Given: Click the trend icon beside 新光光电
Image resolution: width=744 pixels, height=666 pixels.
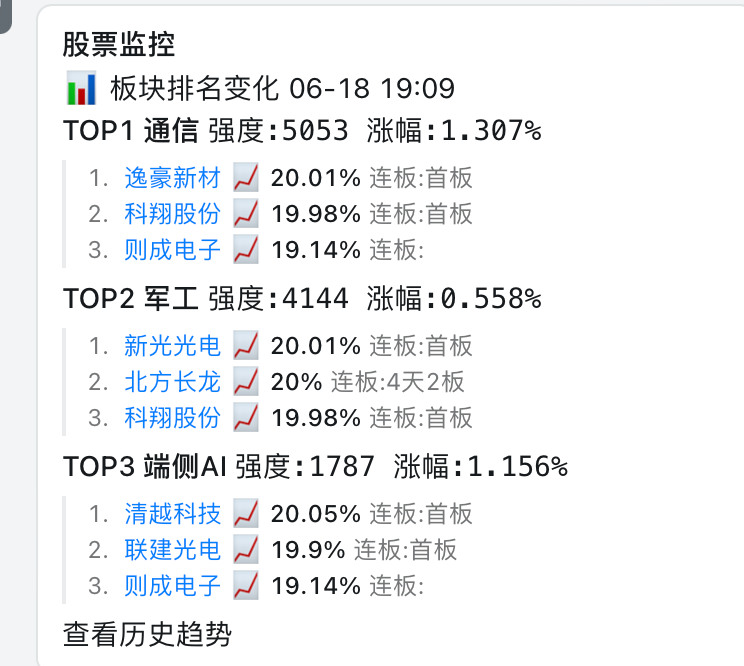Looking at the screenshot, I should coord(246,345).
